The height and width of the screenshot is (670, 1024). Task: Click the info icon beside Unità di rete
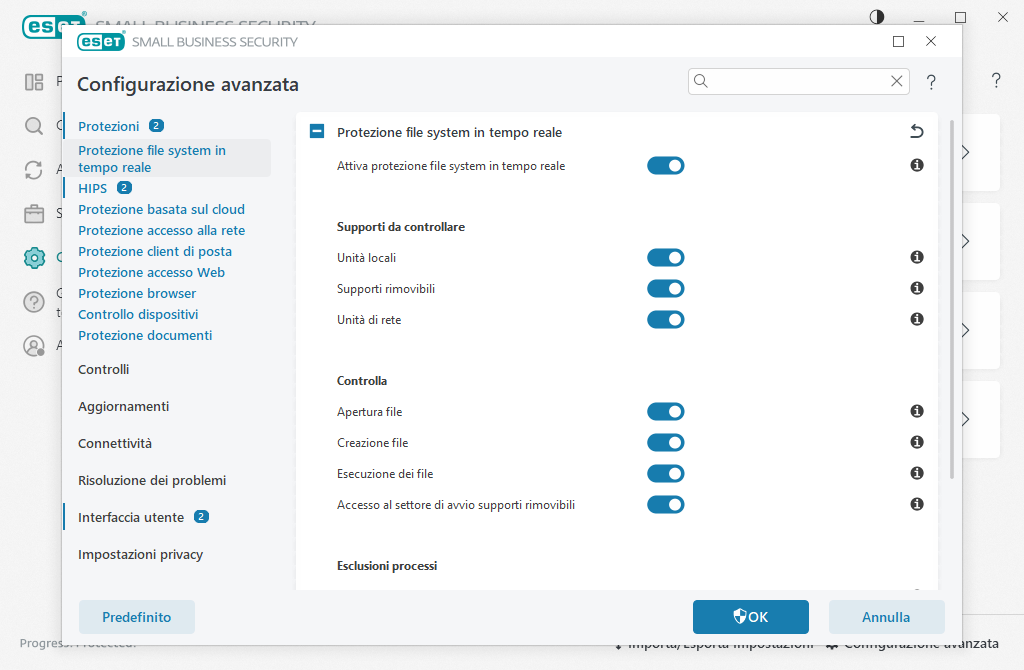pyautogui.click(x=916, y=319)
